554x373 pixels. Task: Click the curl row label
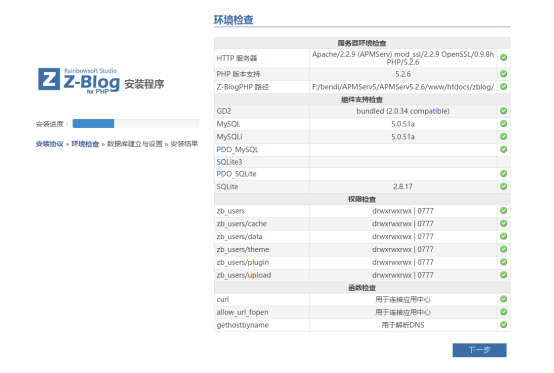pyautogui.click(x=223, y=300)
